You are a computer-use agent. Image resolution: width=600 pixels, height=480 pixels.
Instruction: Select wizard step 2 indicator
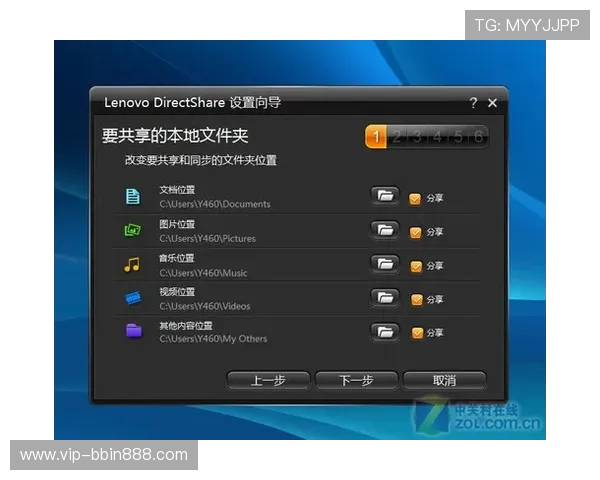(x=396, y=136)
